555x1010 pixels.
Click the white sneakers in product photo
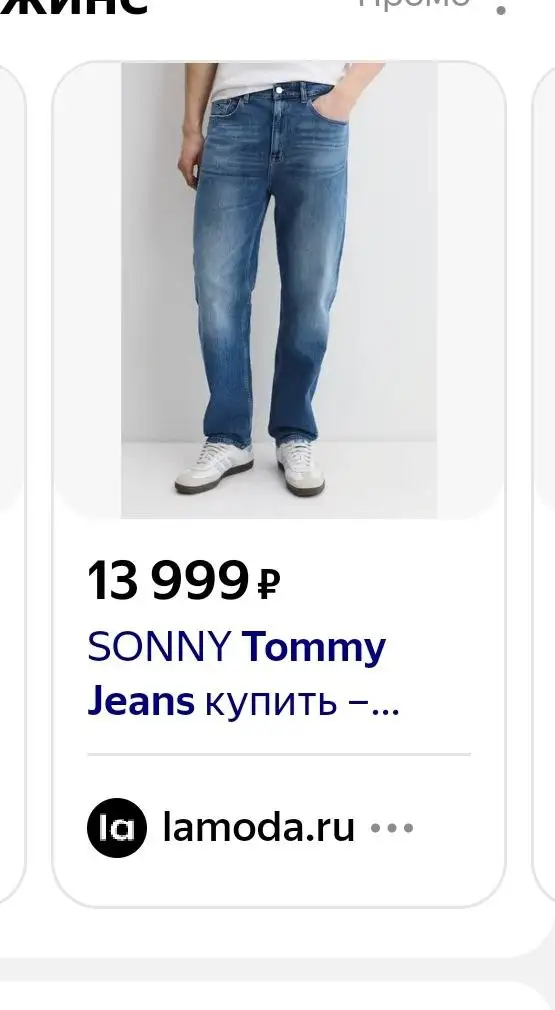click(250, 466)
